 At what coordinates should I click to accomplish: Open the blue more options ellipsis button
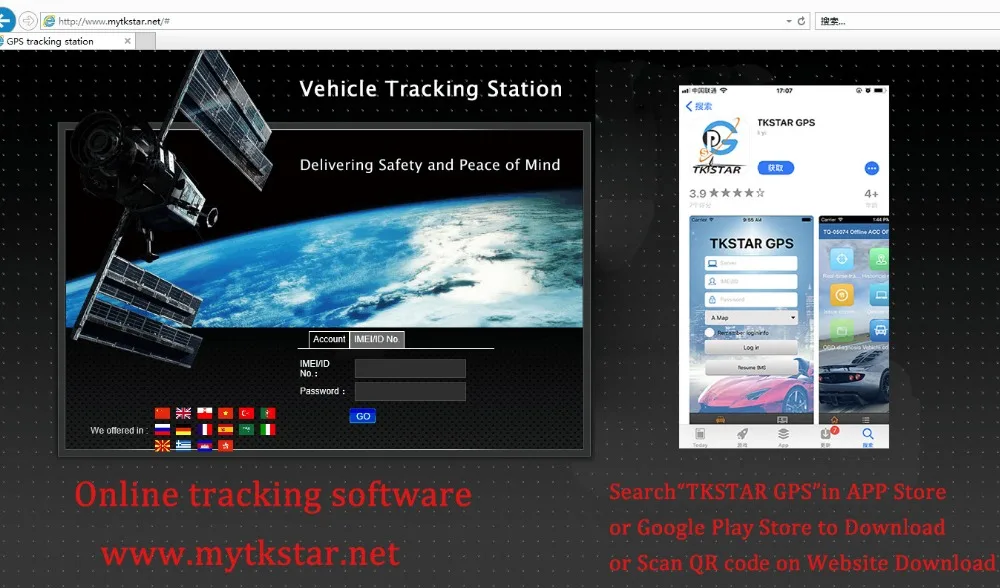point(871,168)
